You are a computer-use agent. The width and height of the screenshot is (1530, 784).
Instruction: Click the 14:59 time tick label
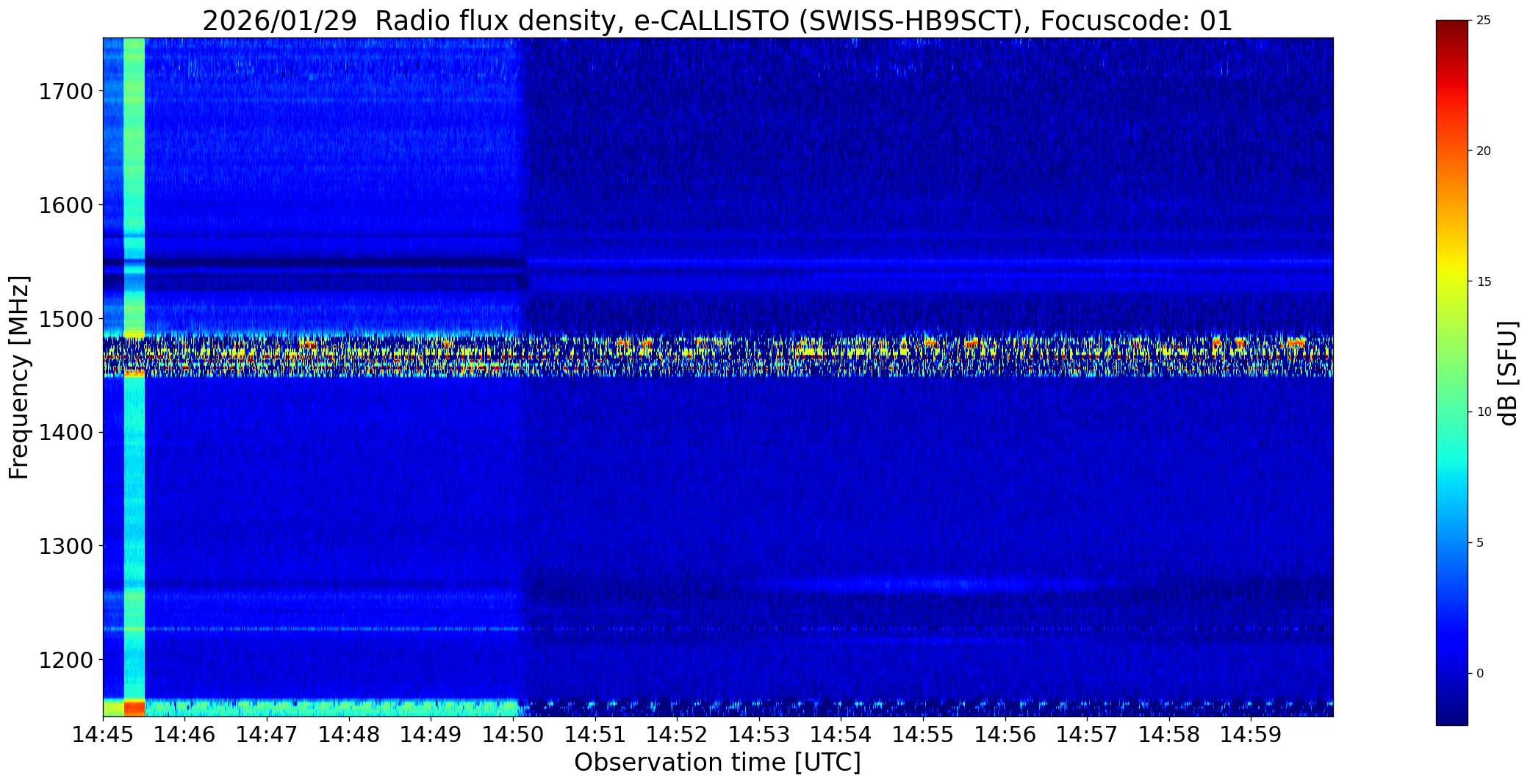tap(1251, 734)
